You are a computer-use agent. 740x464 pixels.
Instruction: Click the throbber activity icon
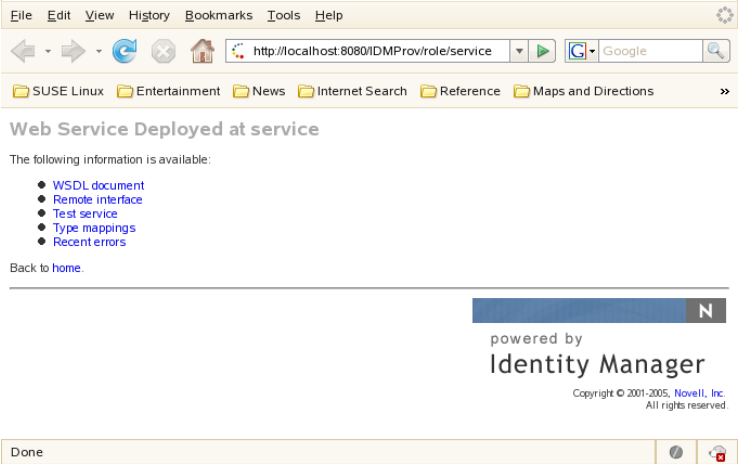[725, 15]
